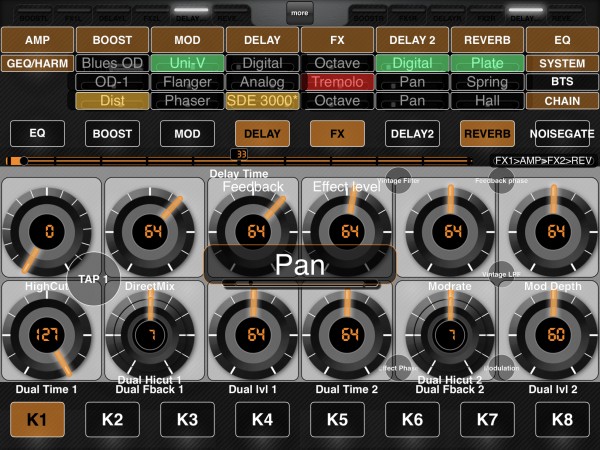Toggle EQ on/off in effect switch row
The width and height of the screenshot is (600, 450).
pos(37,133)
